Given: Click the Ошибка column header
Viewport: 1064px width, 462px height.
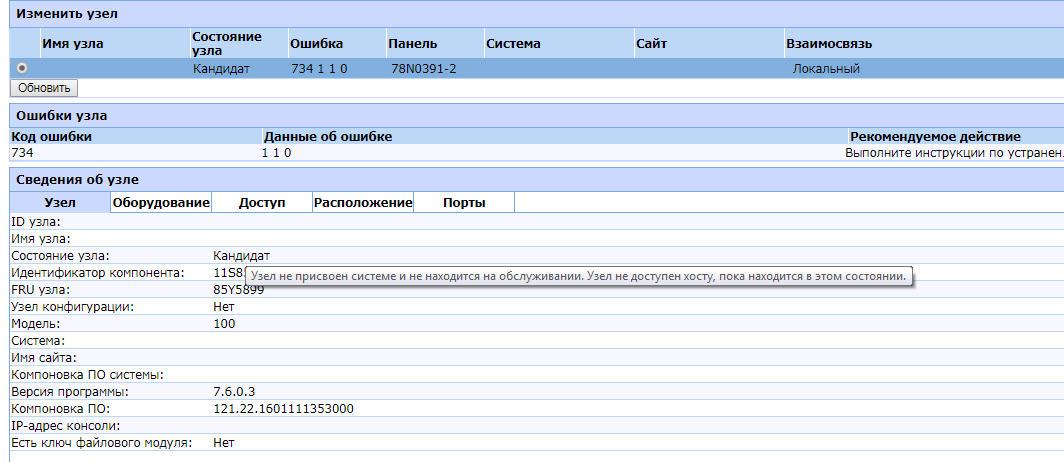Looking at the screenshot, I should [x=316, y=44].
